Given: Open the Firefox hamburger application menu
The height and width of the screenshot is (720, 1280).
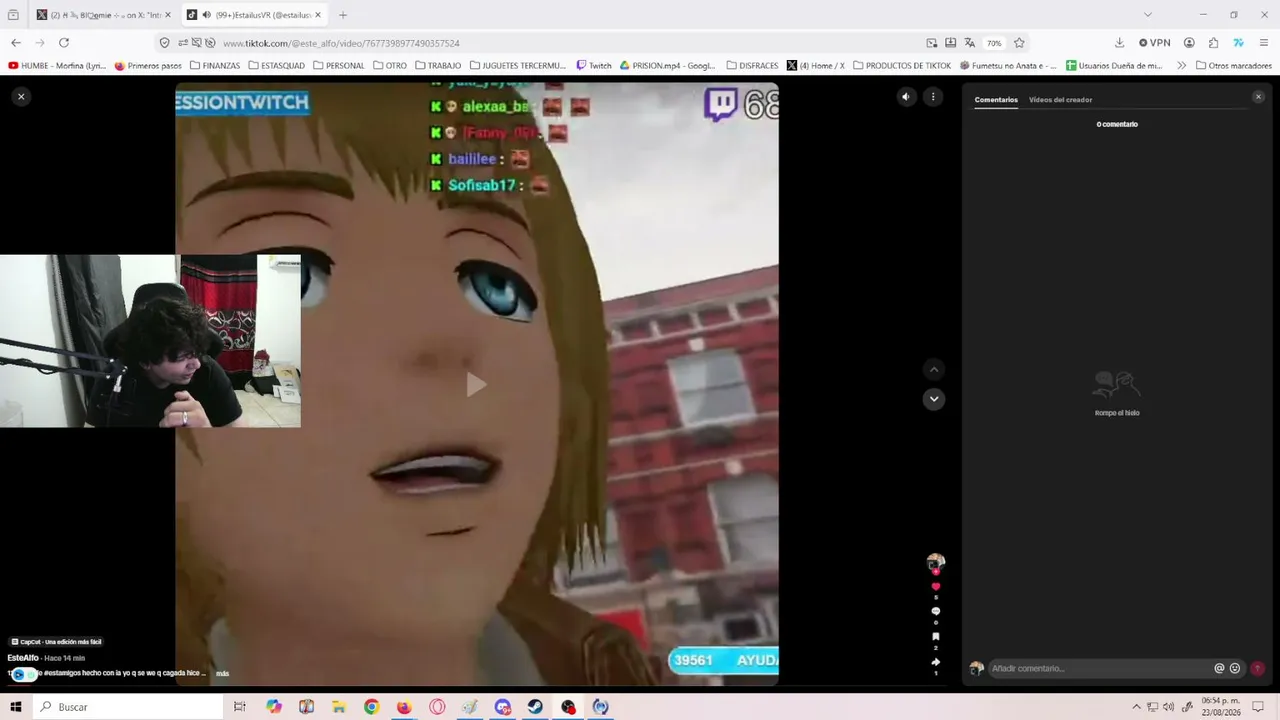Looking at the screenshot, I should point(1265,43).
